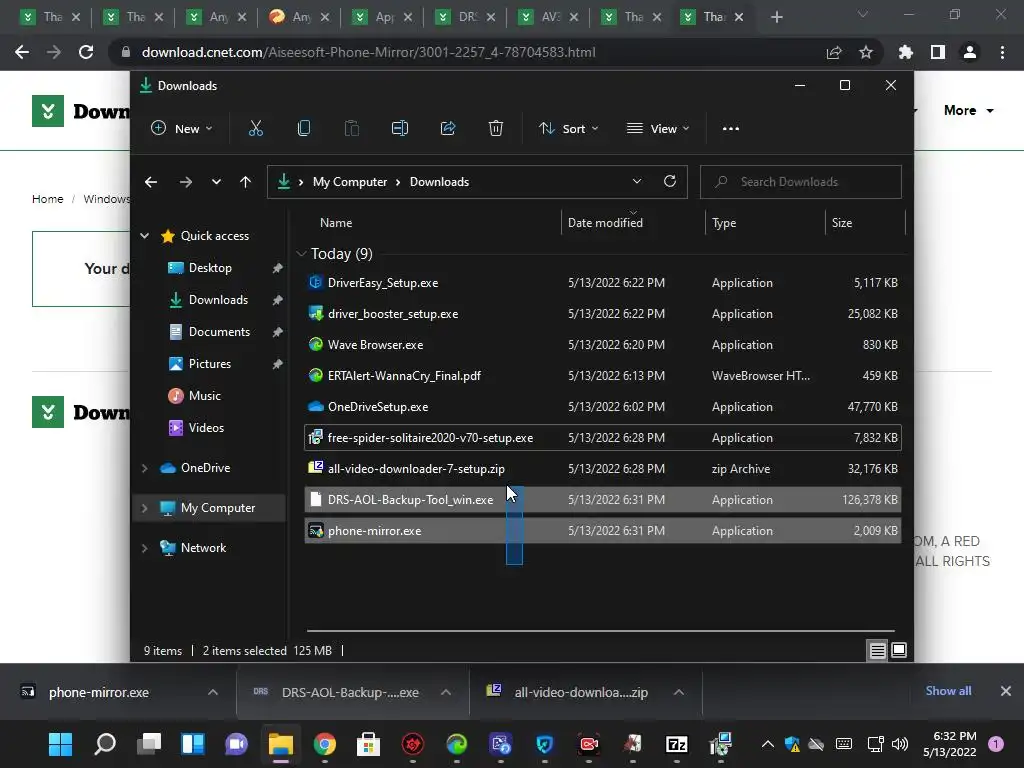Click the Share icon in Explorer toolbar

click(448, 129)
